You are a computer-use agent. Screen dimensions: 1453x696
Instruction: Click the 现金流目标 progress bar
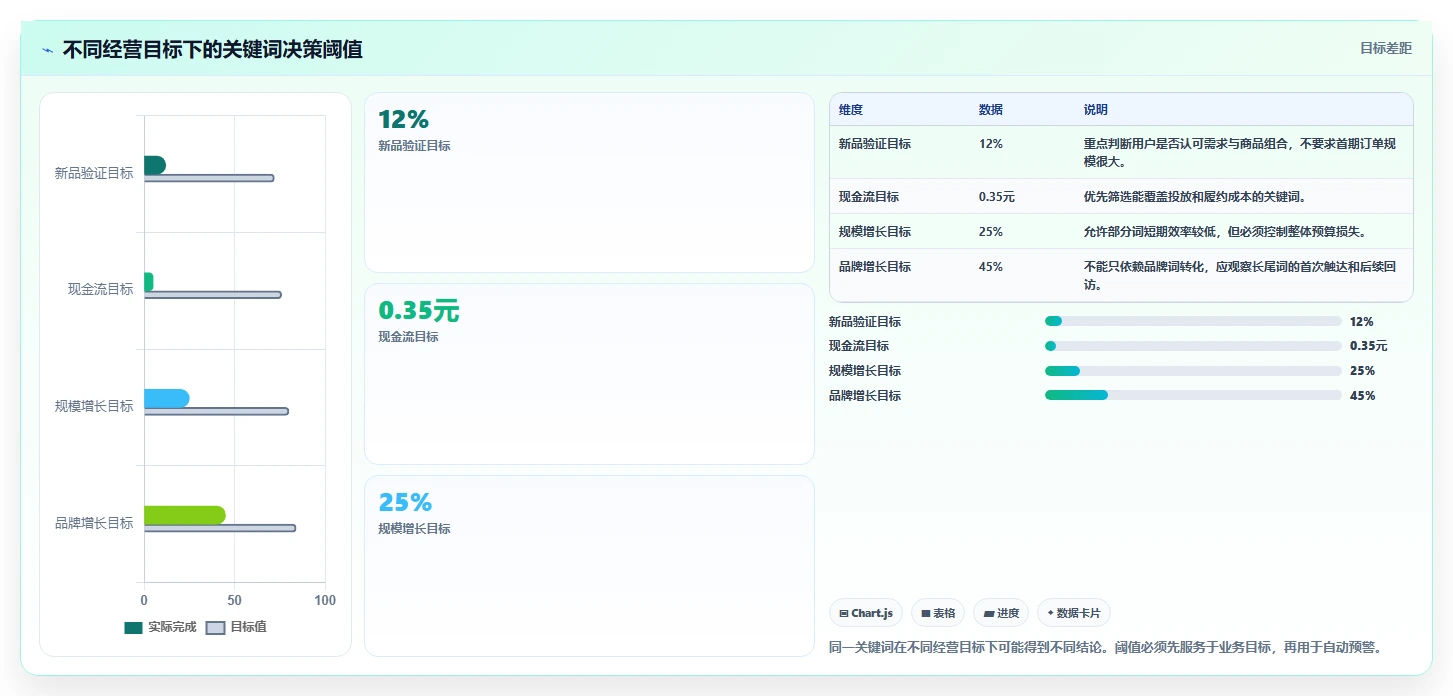tap(1193, 346)
